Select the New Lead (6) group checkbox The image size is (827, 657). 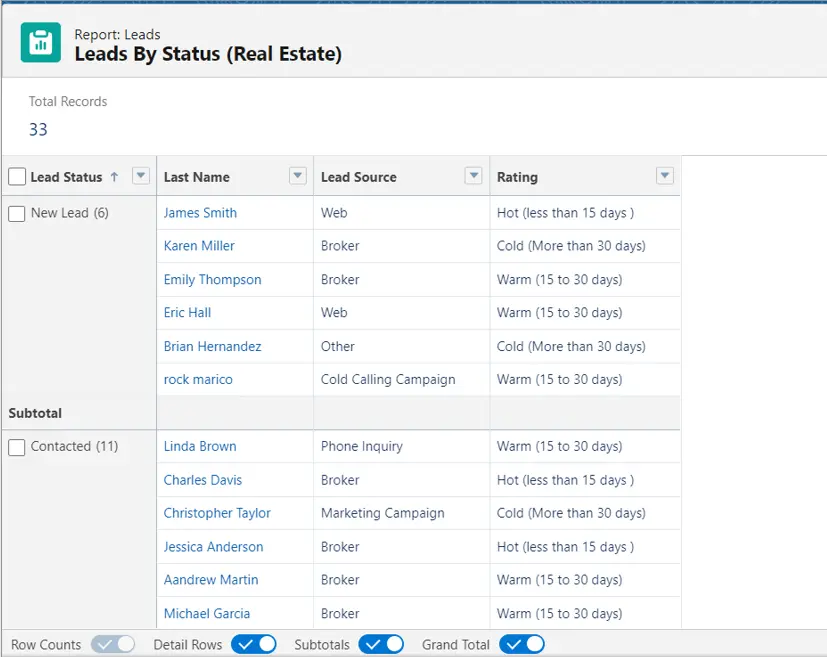(17, 214)
